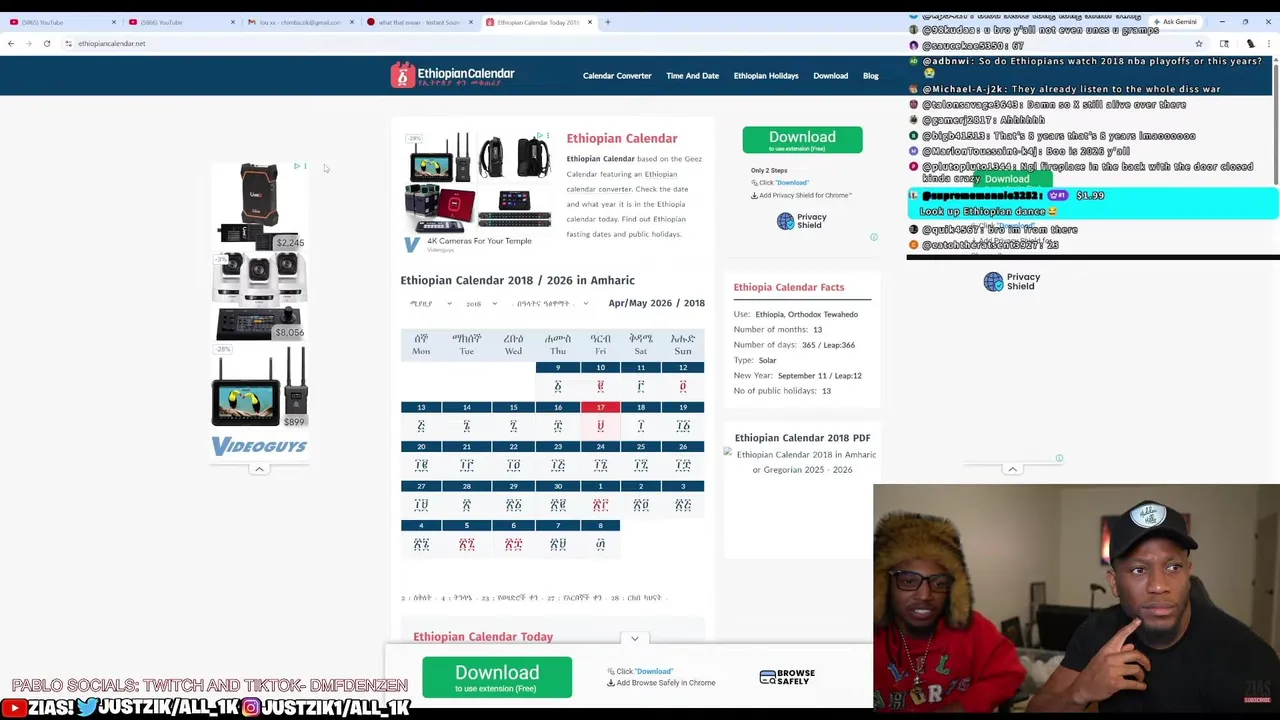
Task: Click the Videoguys logo in left ad
Action: click(259, 447)
